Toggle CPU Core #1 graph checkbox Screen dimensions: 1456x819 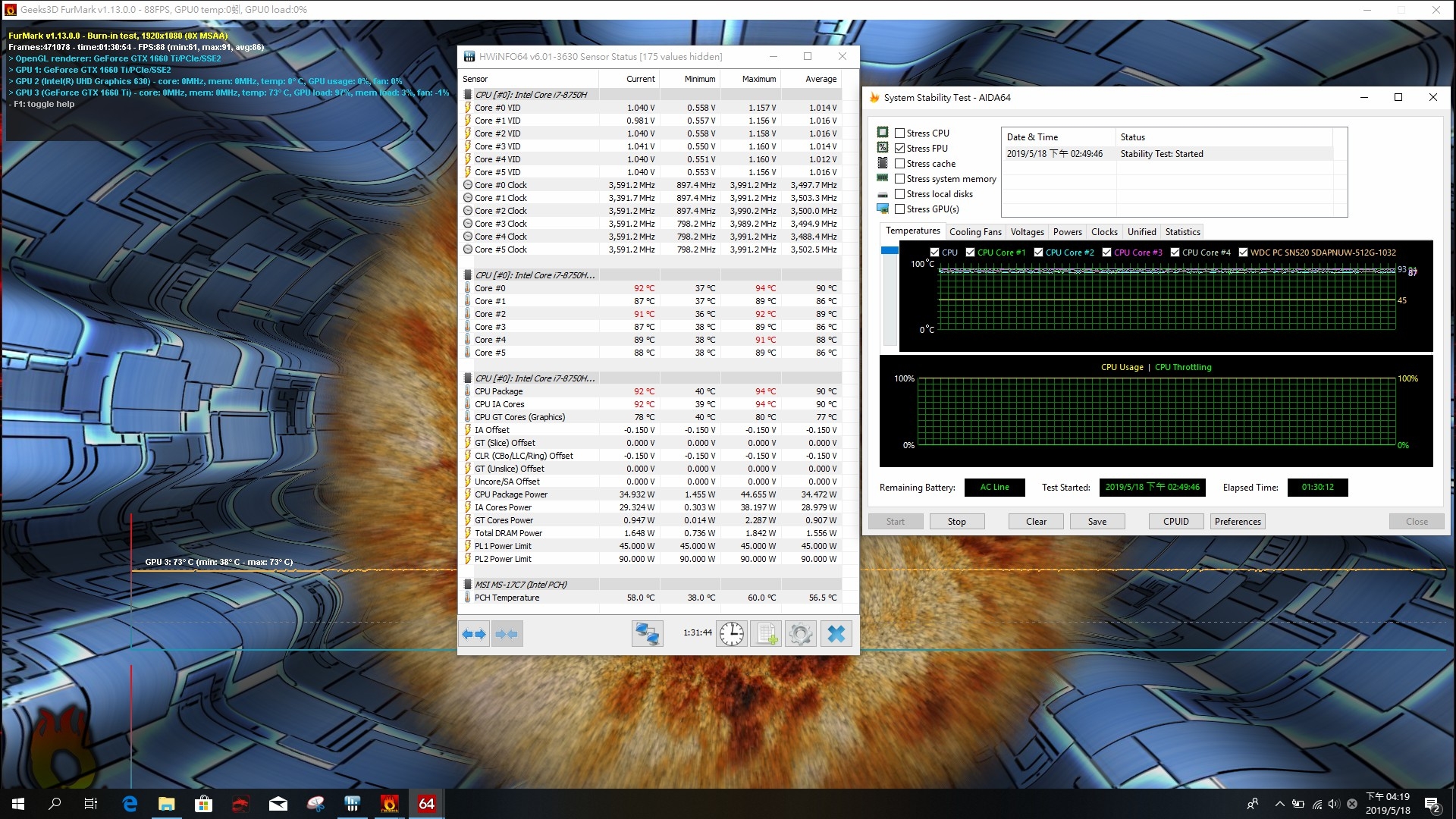tap(970, 253)
